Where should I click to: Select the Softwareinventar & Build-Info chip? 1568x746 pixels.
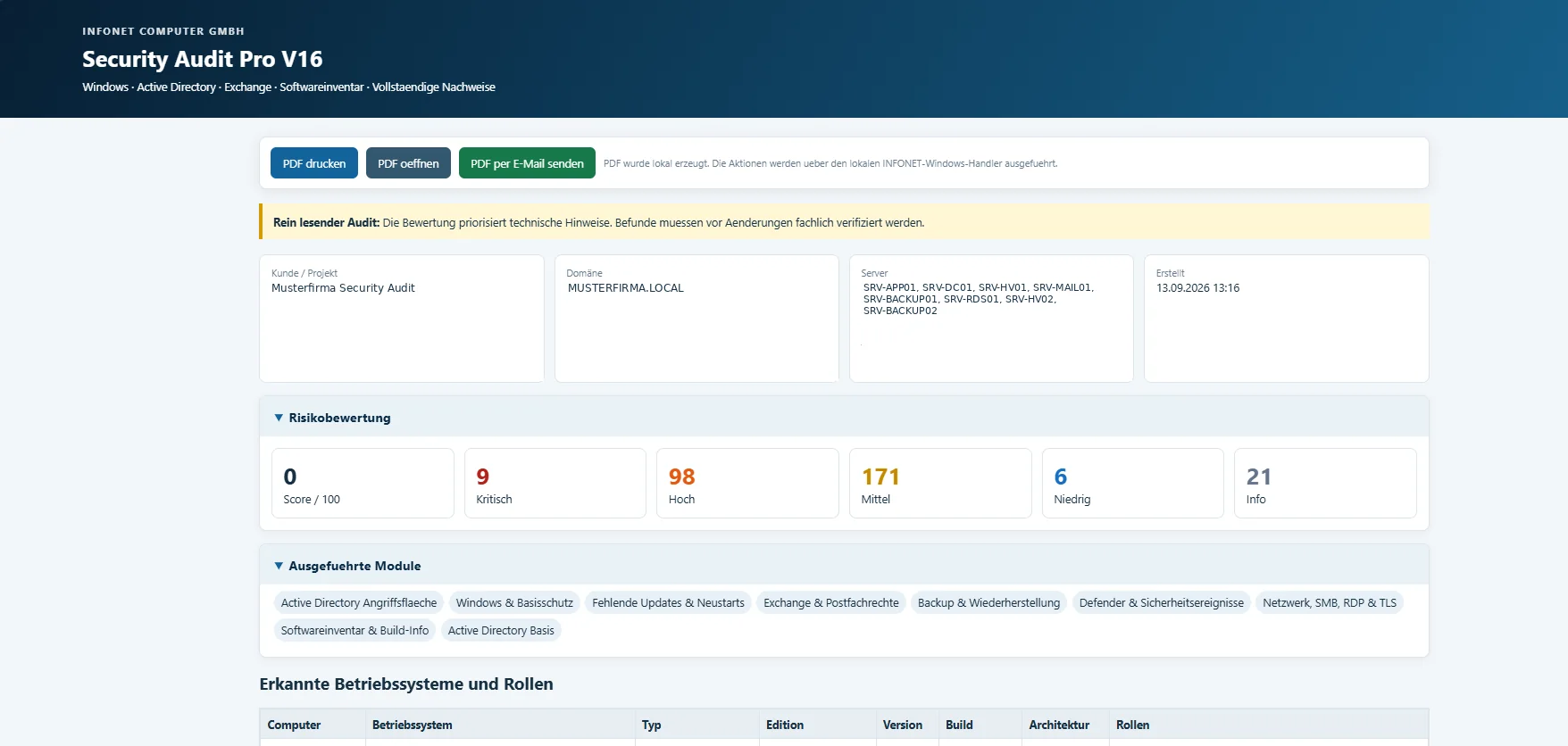tap(354, 631)
